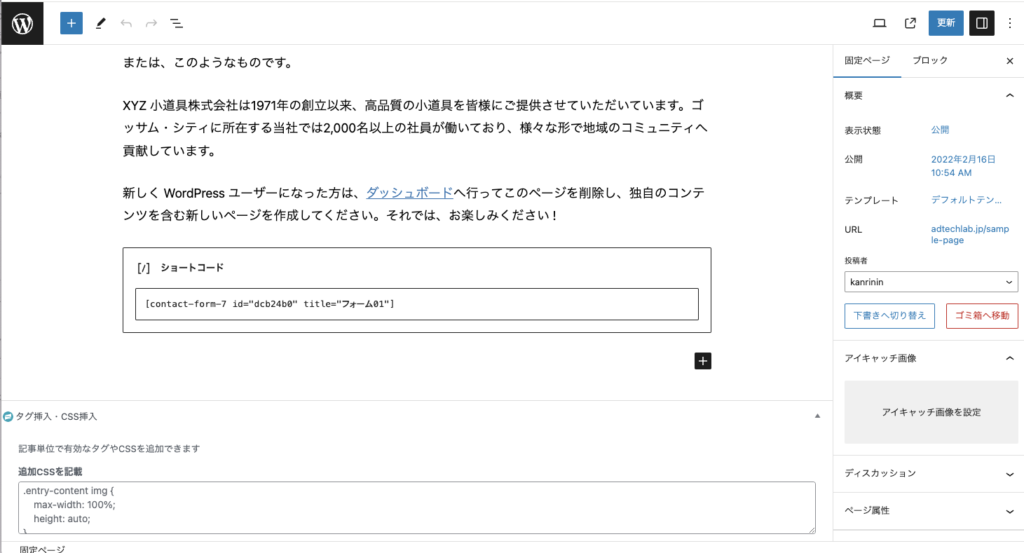The height and width of the screenshot is (553, 1024).
Task: Click the undo arrow icon
Action: click(x=126, y=22)
